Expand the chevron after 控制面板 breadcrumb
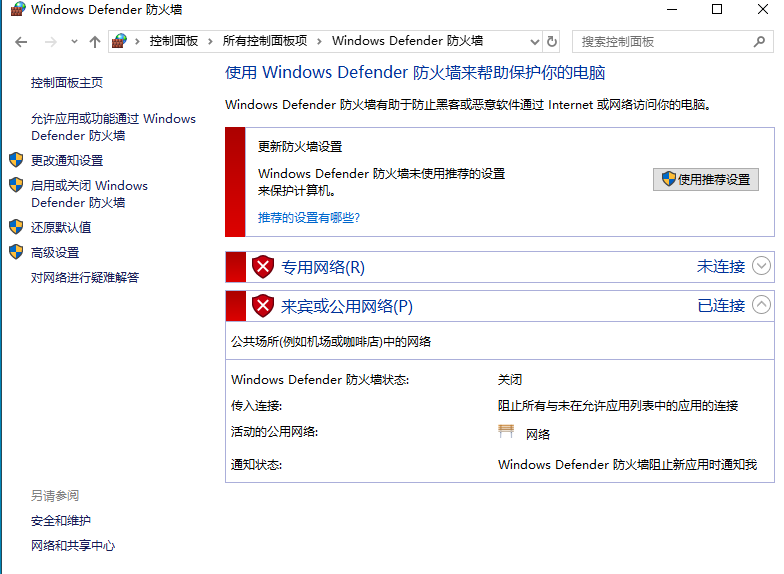Image resolution: width=784 pixels, height=574 pixels. tap(210, 42)
